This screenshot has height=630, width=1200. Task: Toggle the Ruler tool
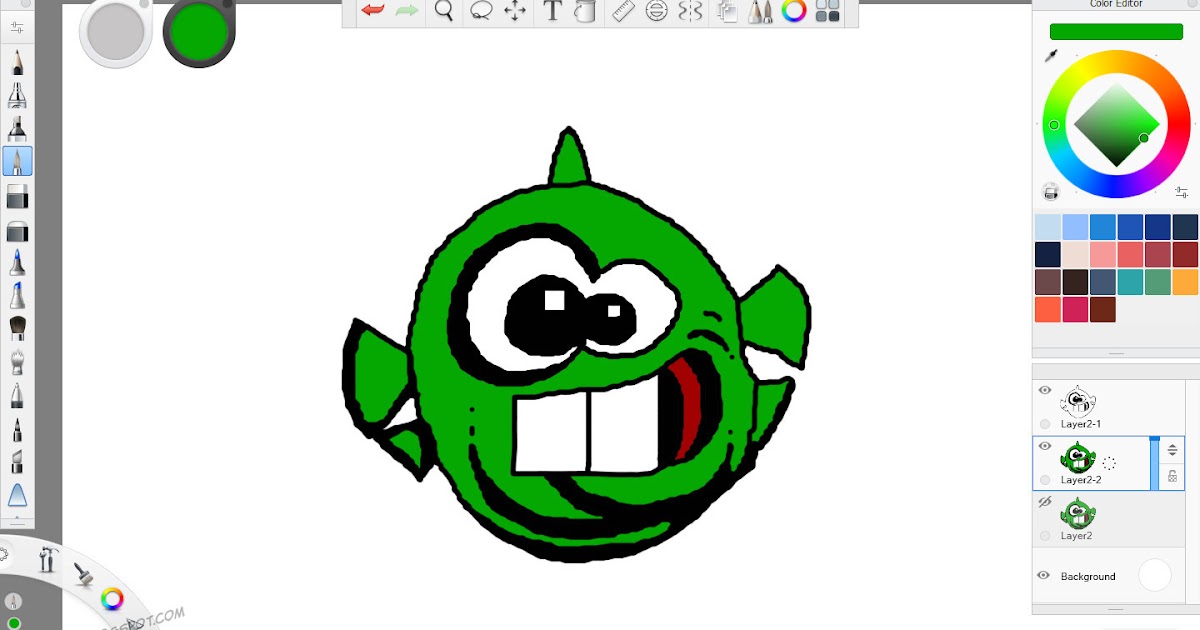coord(624,11)
